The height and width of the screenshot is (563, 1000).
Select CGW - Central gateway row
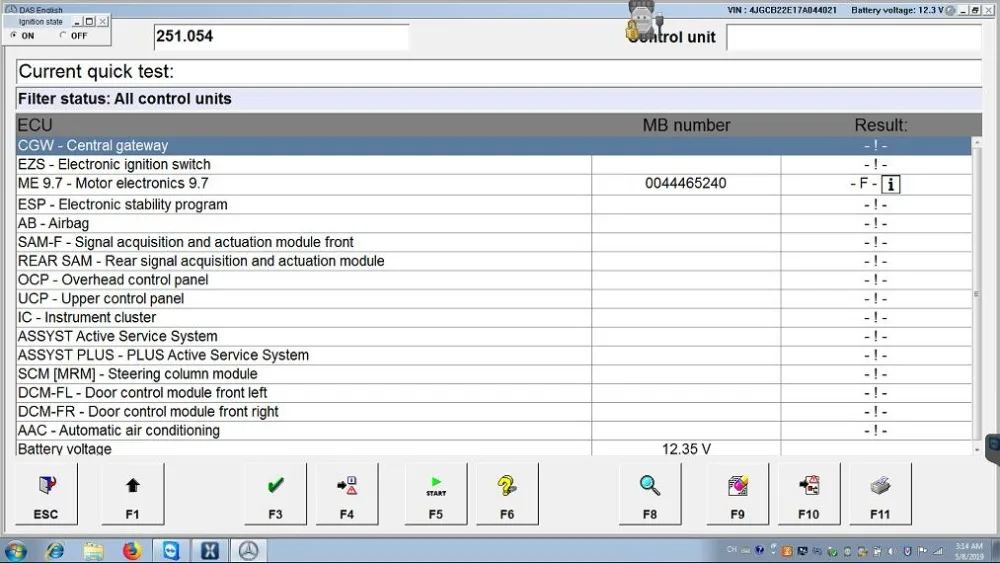pyautogui.click(x=494, y=145)
